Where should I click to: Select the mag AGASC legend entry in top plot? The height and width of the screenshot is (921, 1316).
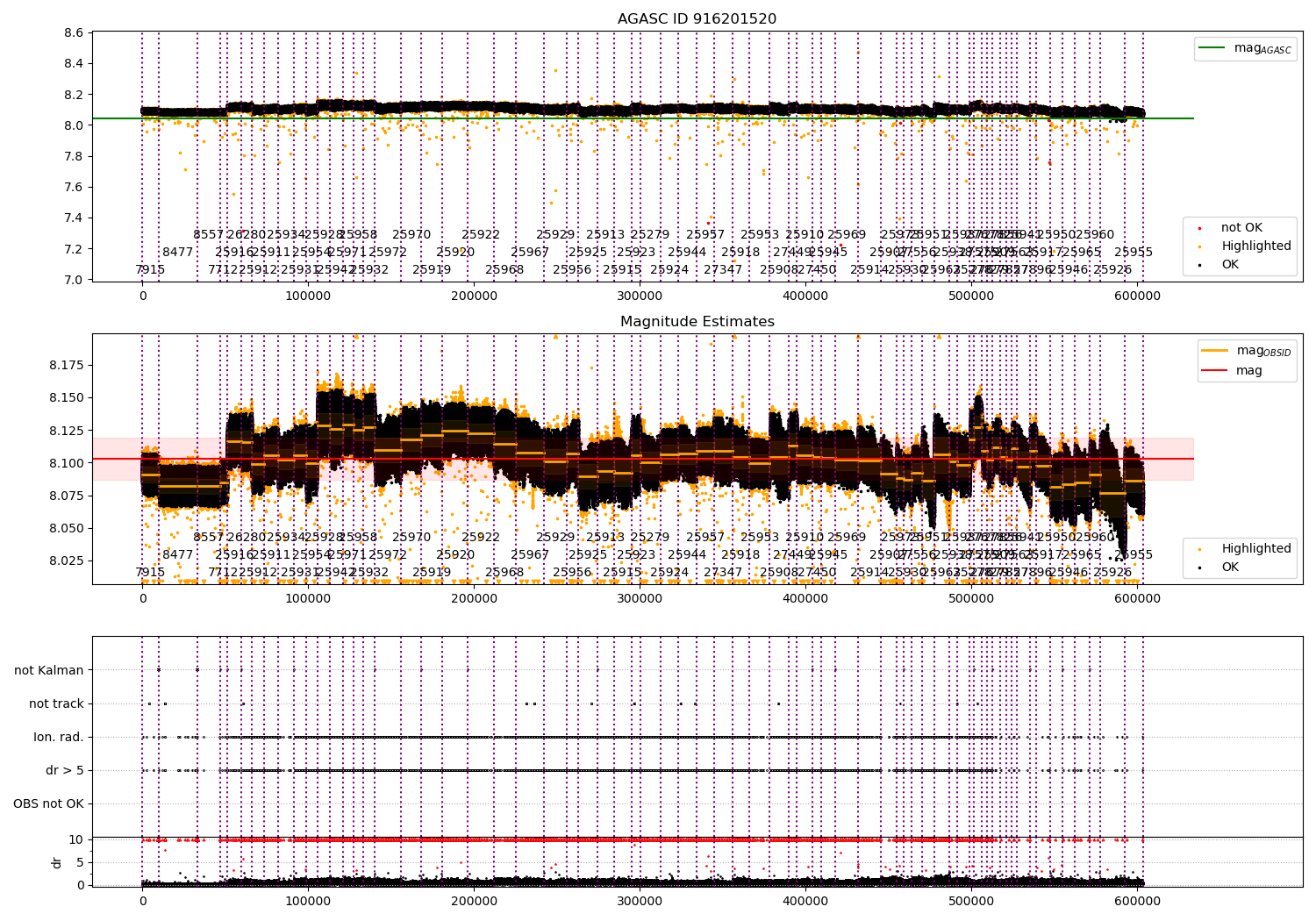coord(1245,48)
